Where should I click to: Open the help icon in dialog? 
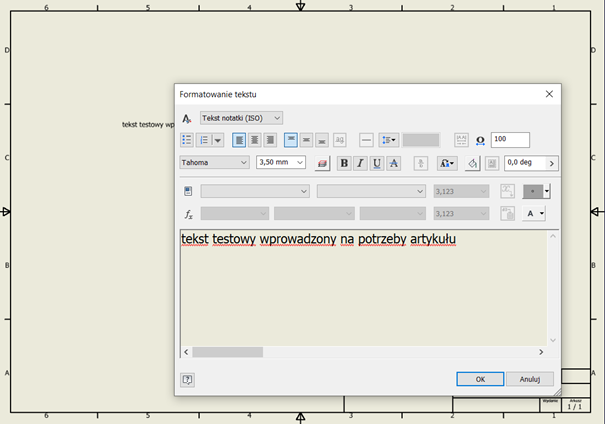[x=187, y=379]
